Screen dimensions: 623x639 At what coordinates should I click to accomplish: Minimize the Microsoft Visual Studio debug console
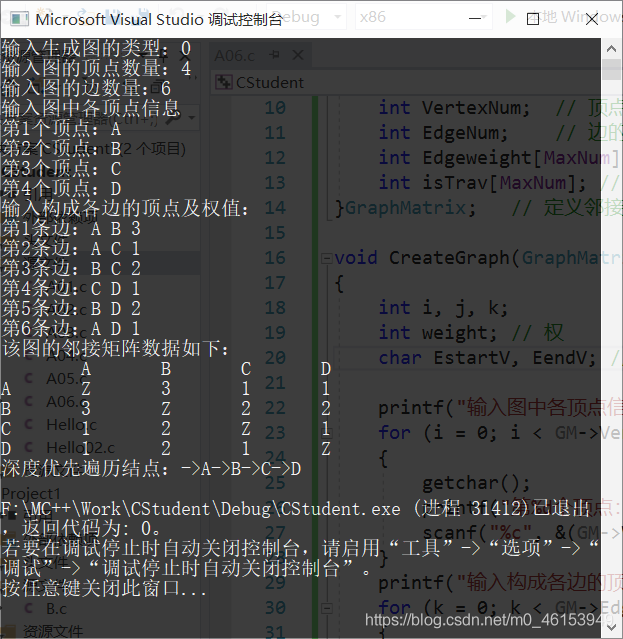pyautogui.click(x=475, y=18)
